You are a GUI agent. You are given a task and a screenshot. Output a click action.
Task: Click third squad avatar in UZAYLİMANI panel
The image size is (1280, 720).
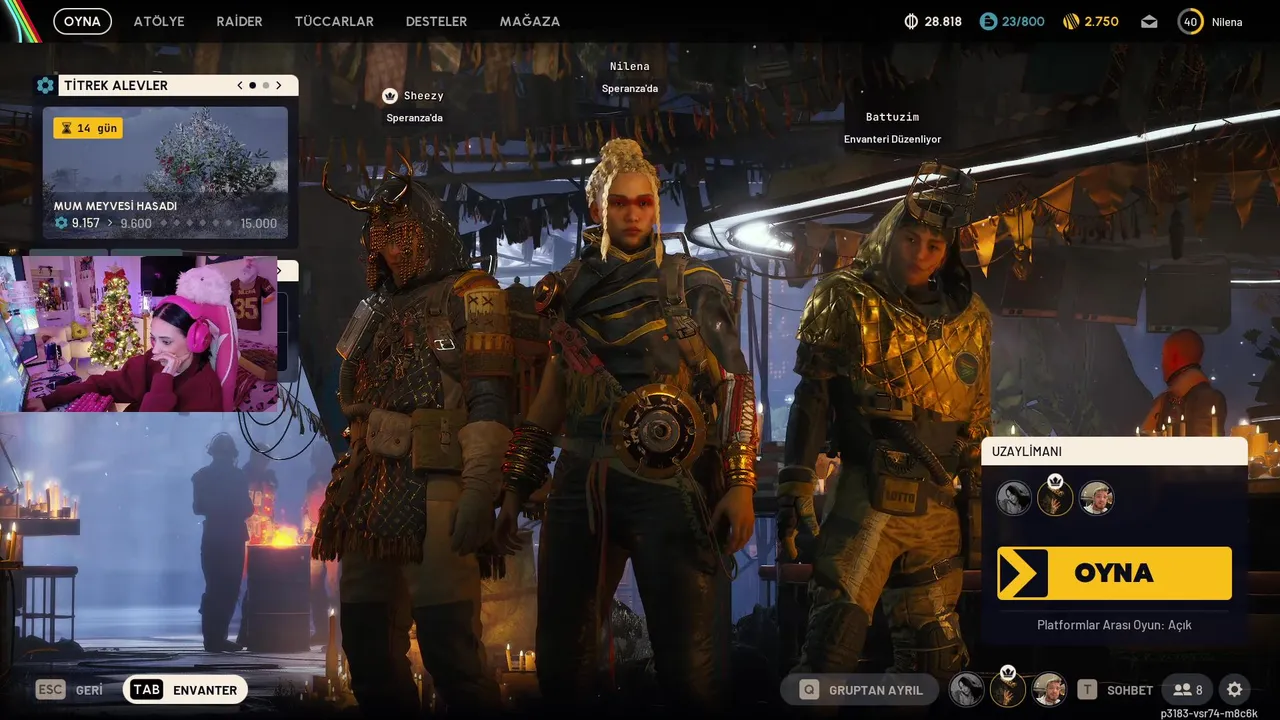point(1097,498)
